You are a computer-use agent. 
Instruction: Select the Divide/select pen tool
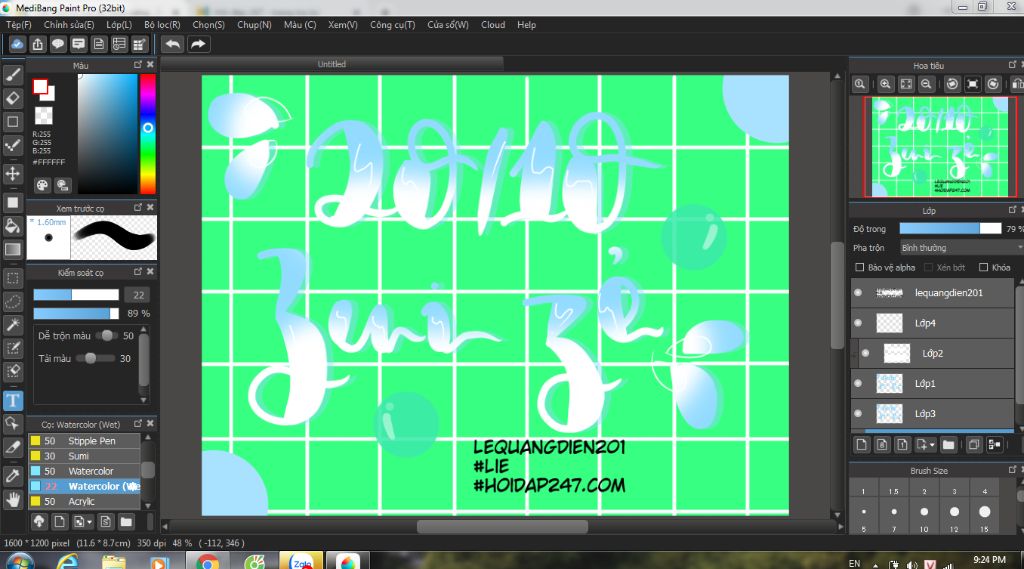point(12,447)
